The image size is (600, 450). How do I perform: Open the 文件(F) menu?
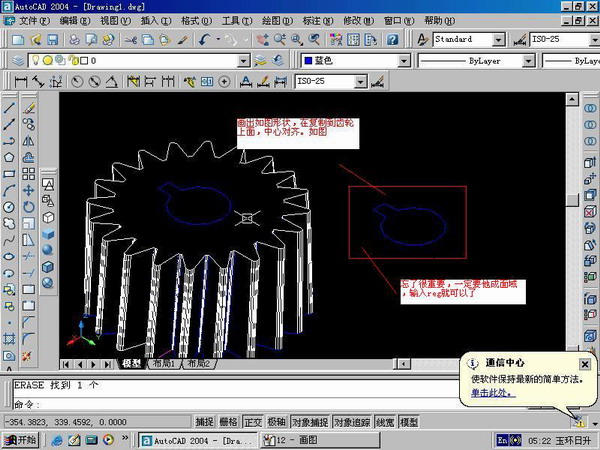tap(34, 20)
